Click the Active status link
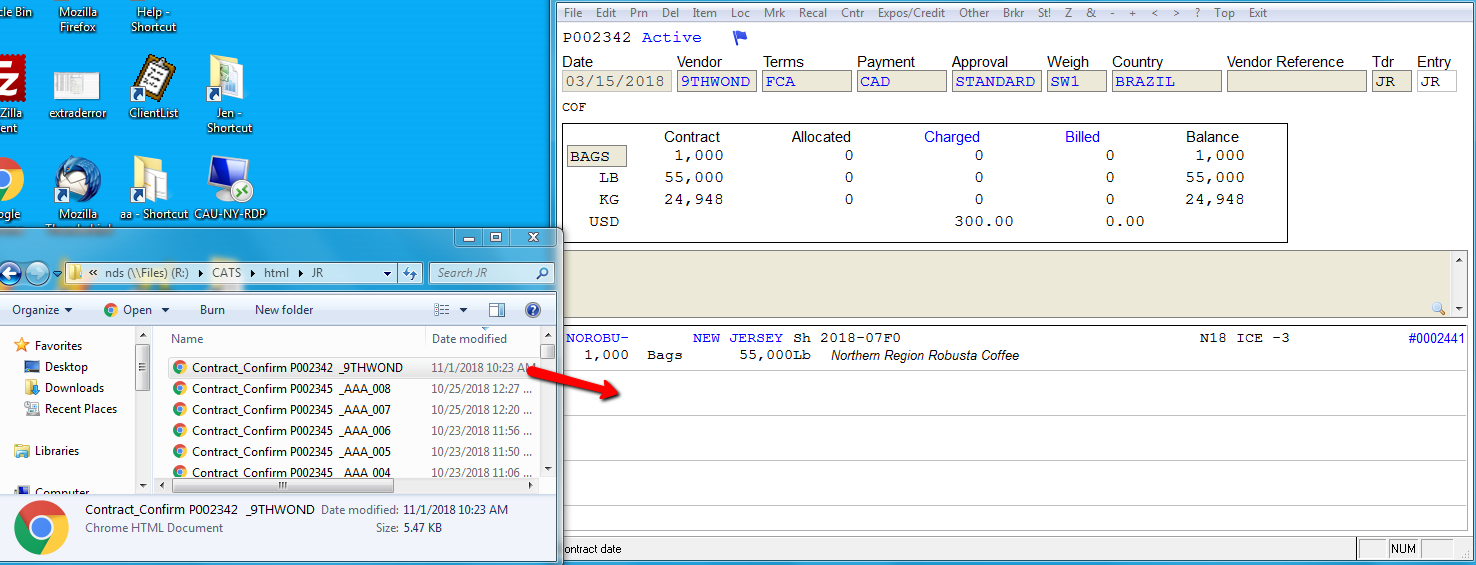Screen dimensions: 1476x565 671,37
